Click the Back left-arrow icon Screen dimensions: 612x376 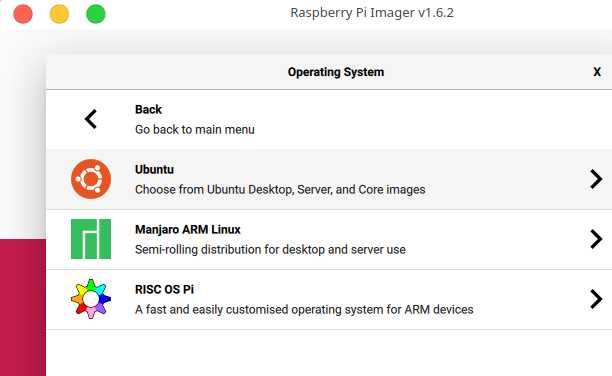tap(91, 119)
